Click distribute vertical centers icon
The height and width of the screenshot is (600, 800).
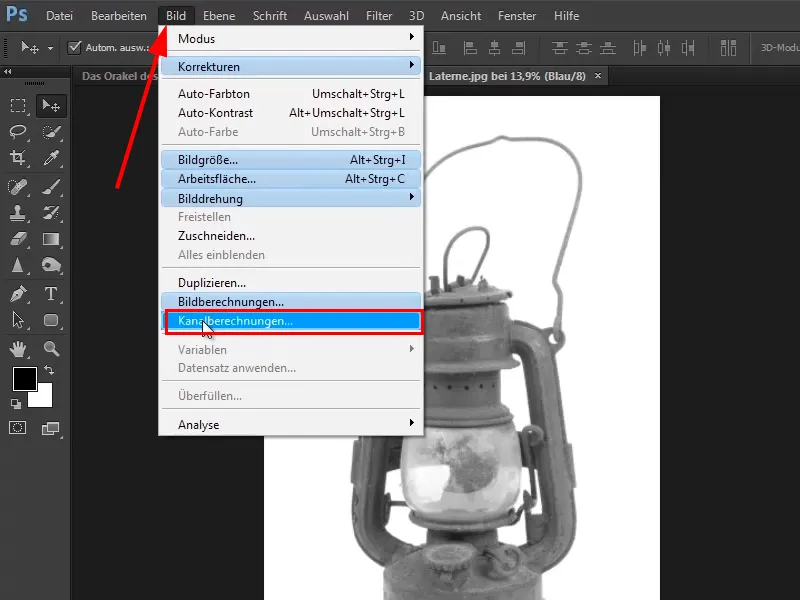[584, 48]
